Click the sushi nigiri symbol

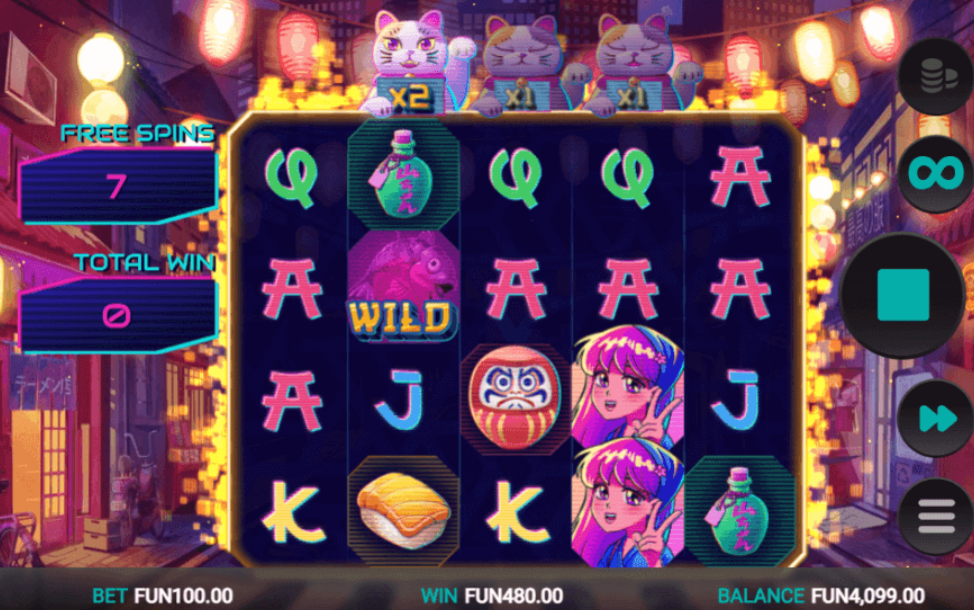click(x=404, y=511)
